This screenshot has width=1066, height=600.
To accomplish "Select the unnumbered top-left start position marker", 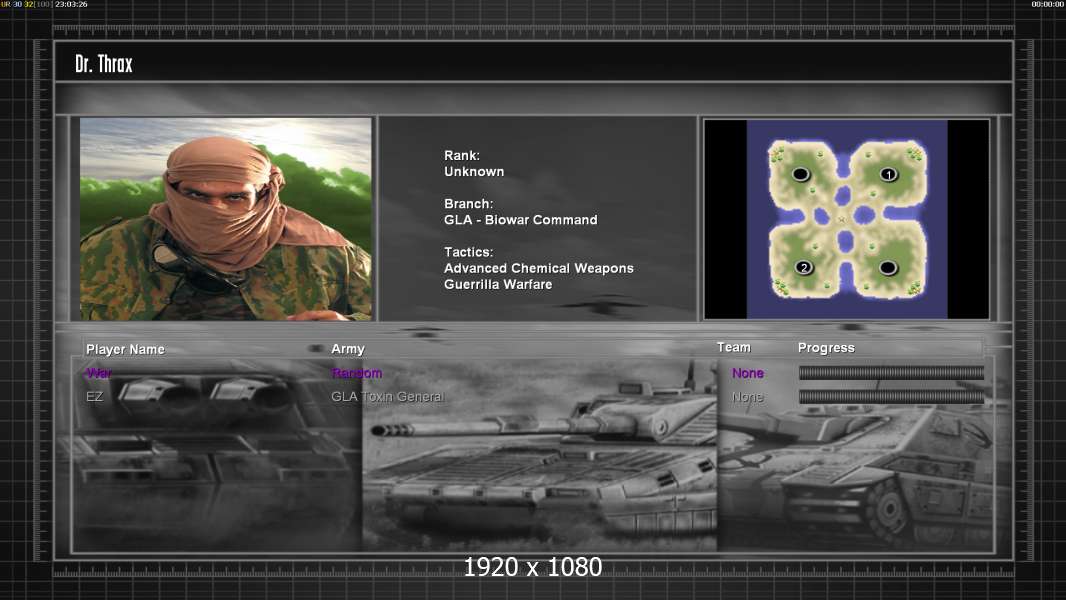I will pos(801,174).
